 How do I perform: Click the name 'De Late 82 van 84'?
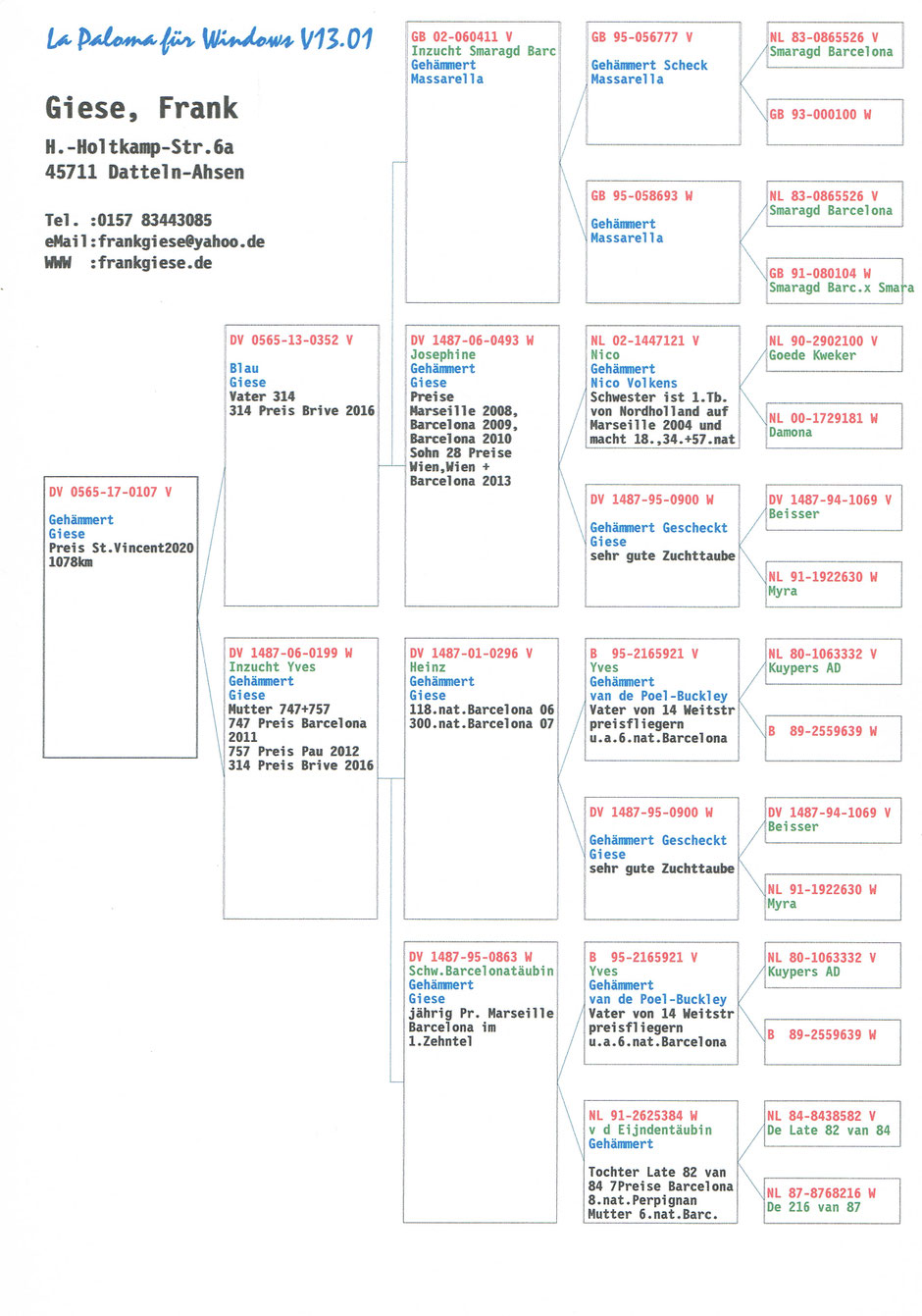829,1131
